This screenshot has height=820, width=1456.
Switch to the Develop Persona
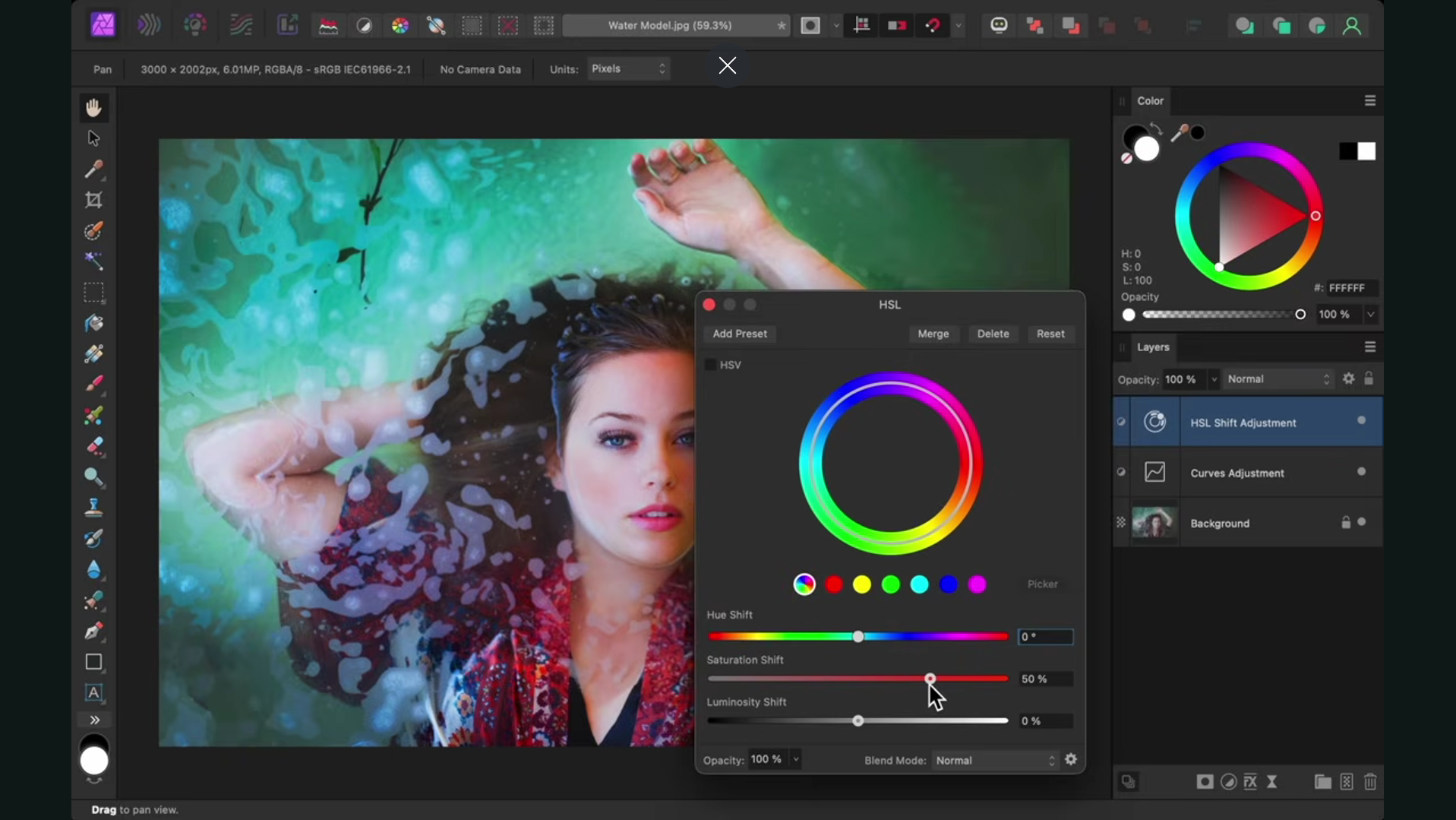195,25
